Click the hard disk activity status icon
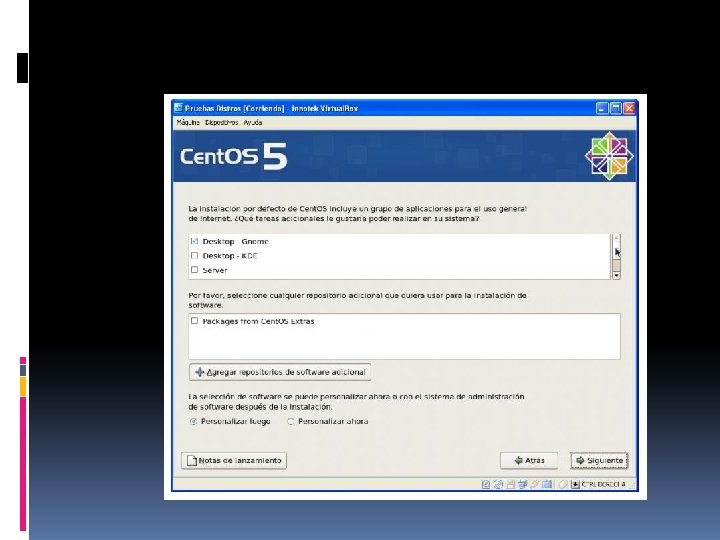 (486, 484)
